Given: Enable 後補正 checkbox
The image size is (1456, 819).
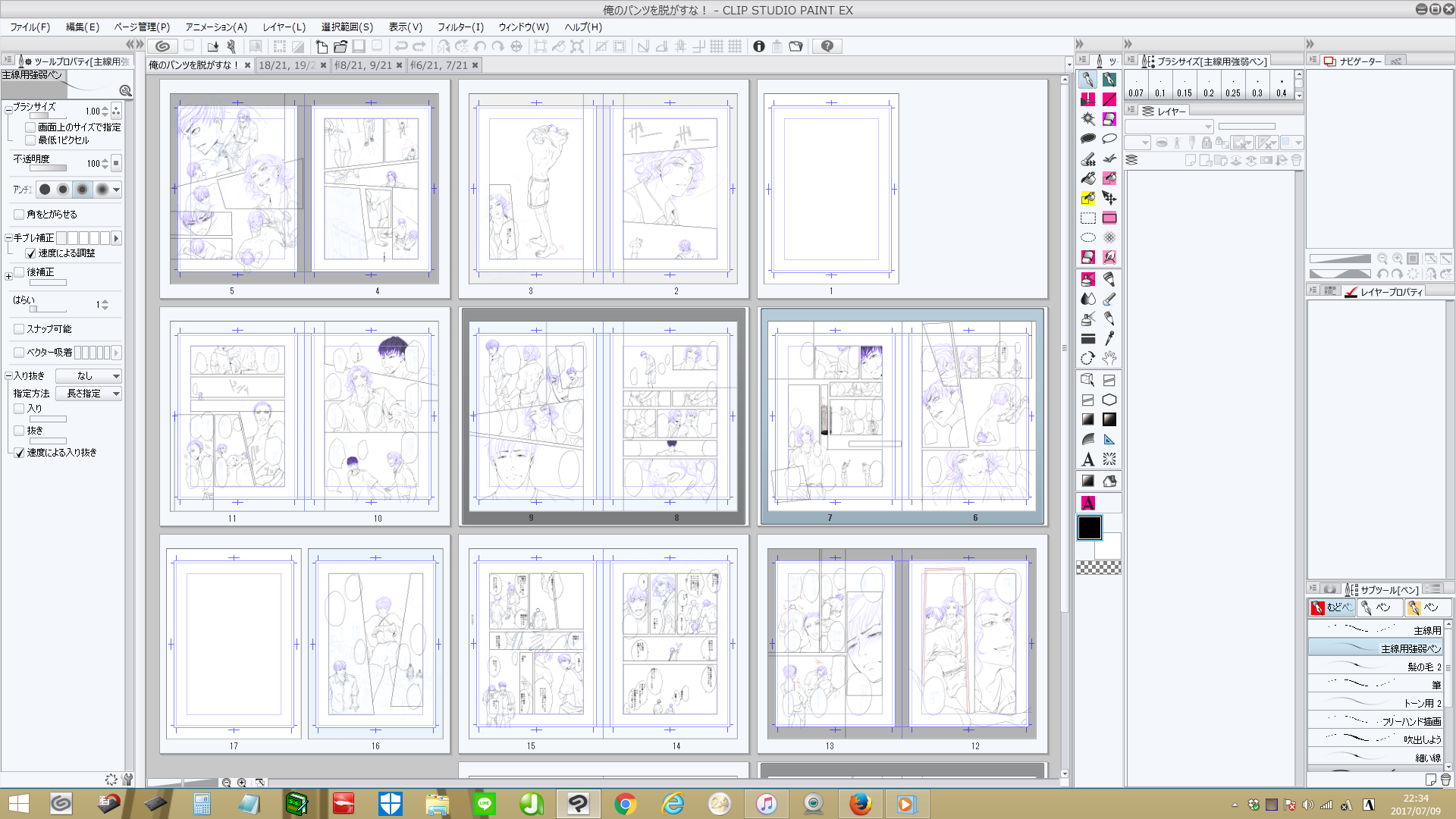Looking at the screenshot, I should click(x=19, y=272).
